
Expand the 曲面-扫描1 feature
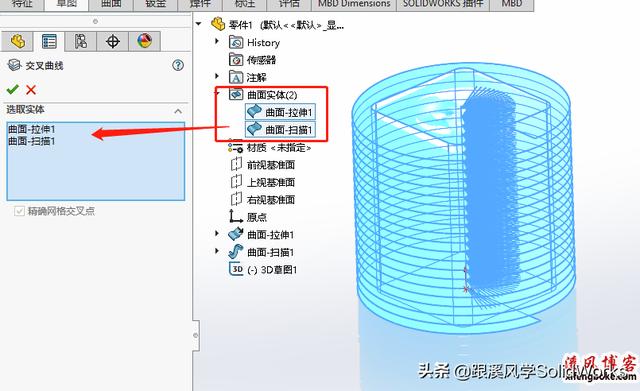[x=217, y=251]
